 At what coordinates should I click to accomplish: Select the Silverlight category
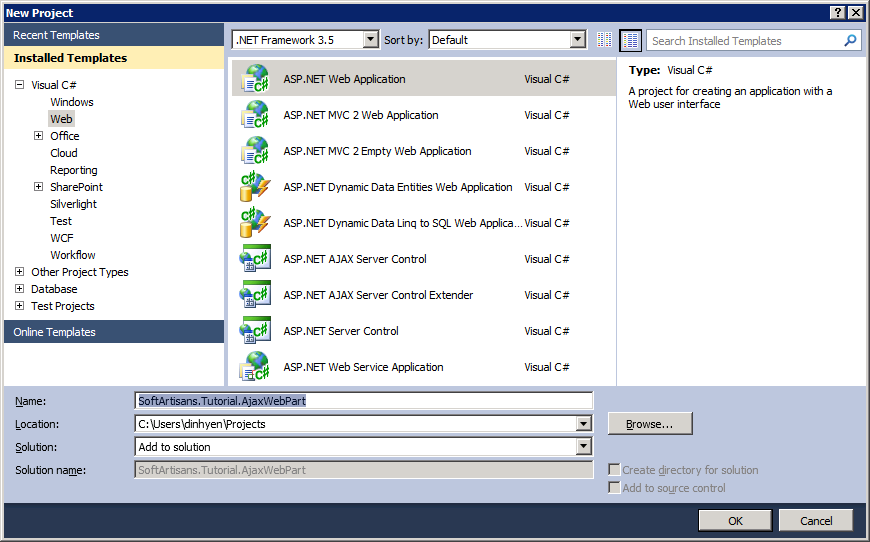click(x=73, y=204)
